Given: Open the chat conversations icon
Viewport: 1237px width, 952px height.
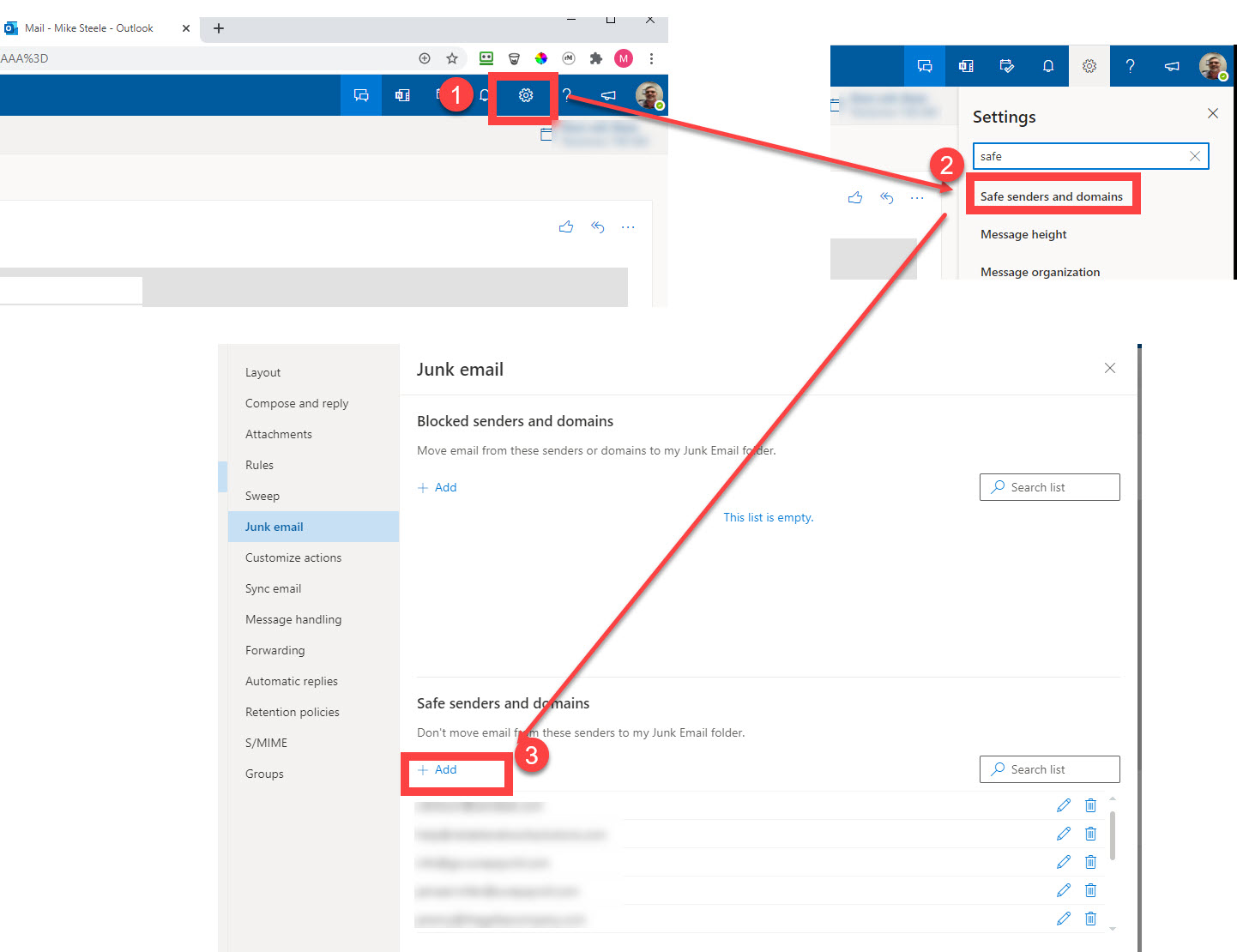Looking at the screenshot, I should [924, 66].
